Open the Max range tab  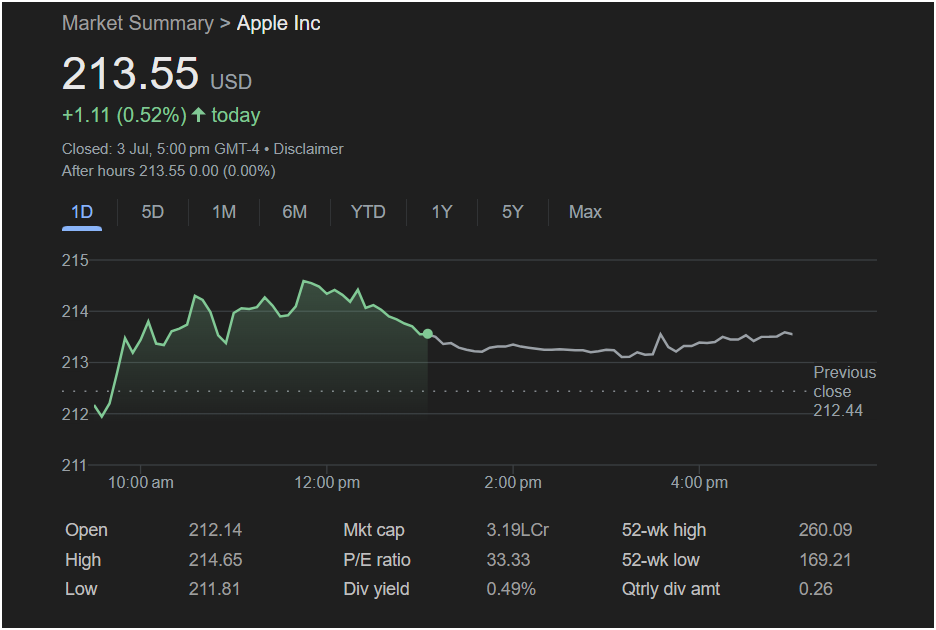(x=585, y=212)
